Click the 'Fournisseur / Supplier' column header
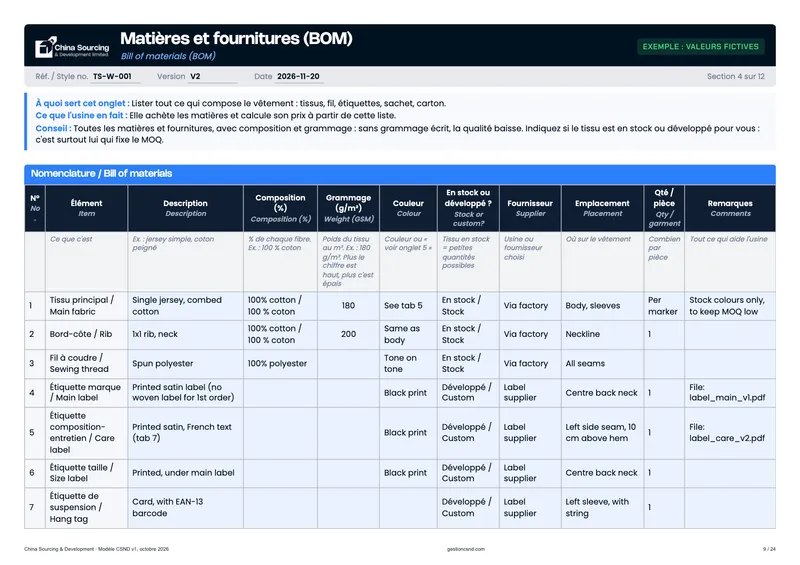The width and height of the screenshot is (800, 565). (530, 208)
